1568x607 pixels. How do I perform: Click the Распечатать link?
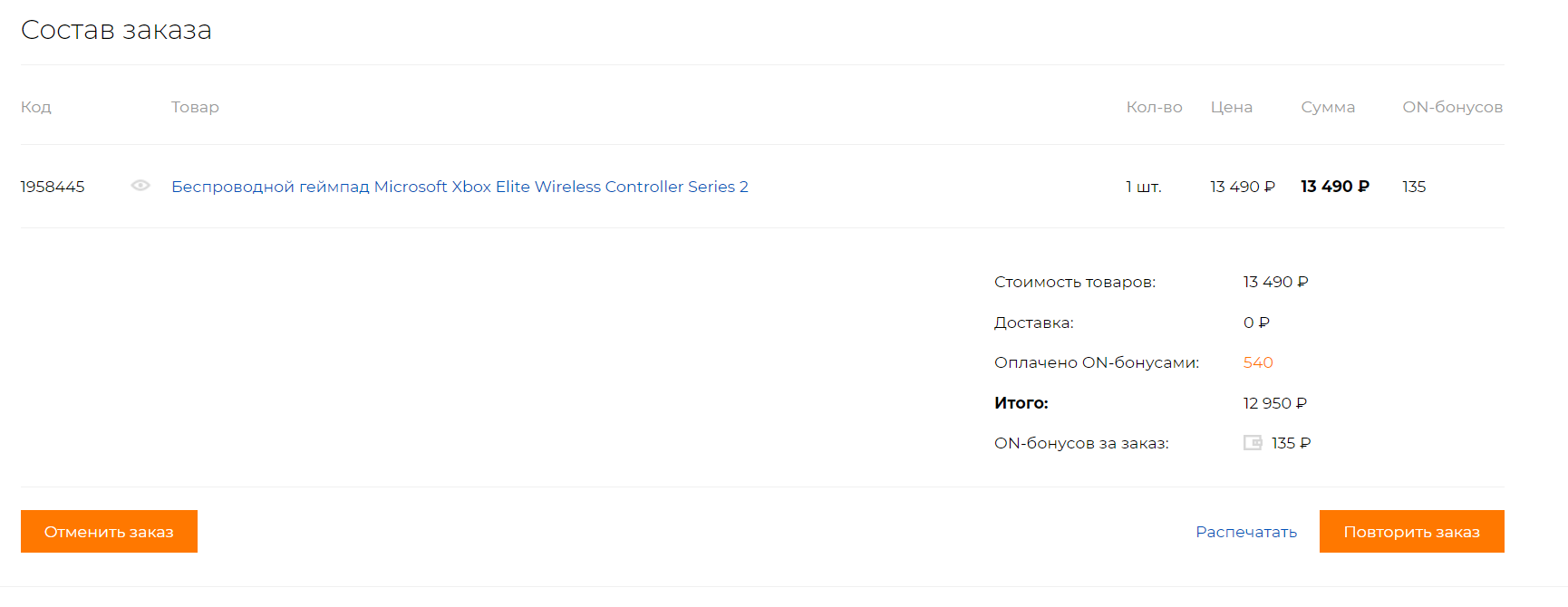[x=1246, y=532]
